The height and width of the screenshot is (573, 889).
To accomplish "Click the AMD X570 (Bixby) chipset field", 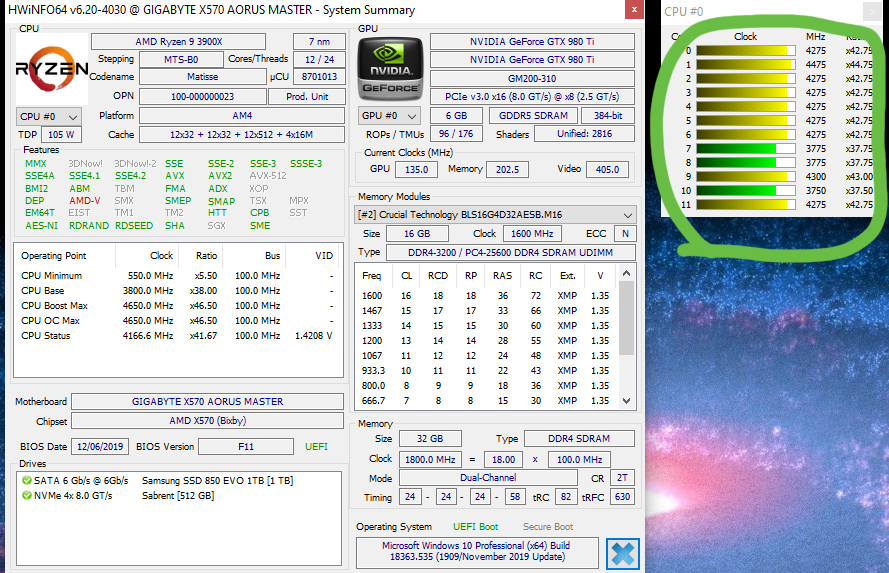I will coord(208,421).
